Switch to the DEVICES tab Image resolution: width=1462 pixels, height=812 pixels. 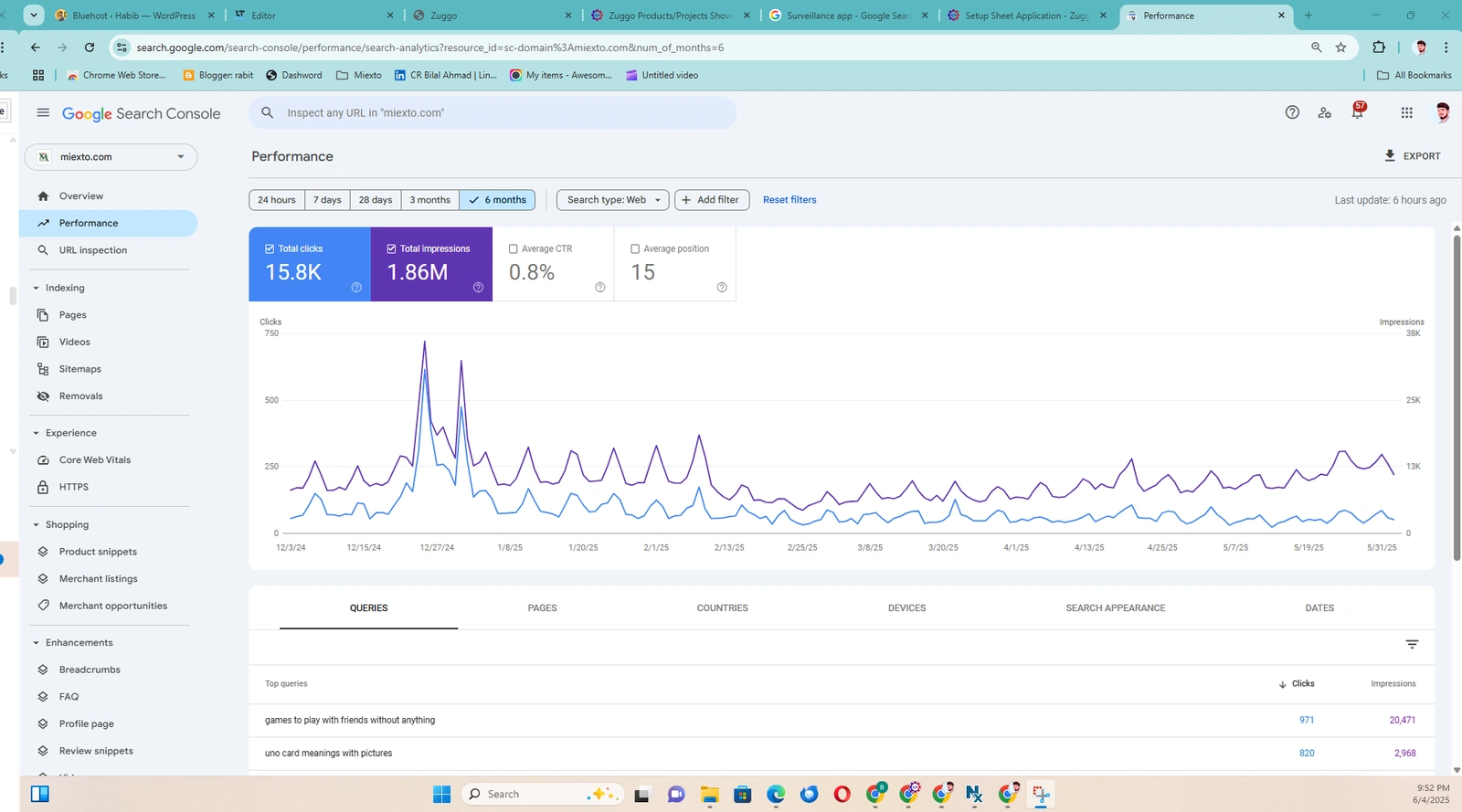click(907, 608)
